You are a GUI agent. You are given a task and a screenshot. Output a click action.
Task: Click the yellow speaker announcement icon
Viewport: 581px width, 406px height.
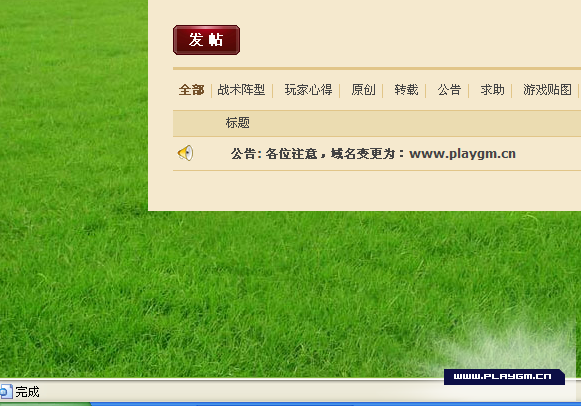click(x=185, y=153)
